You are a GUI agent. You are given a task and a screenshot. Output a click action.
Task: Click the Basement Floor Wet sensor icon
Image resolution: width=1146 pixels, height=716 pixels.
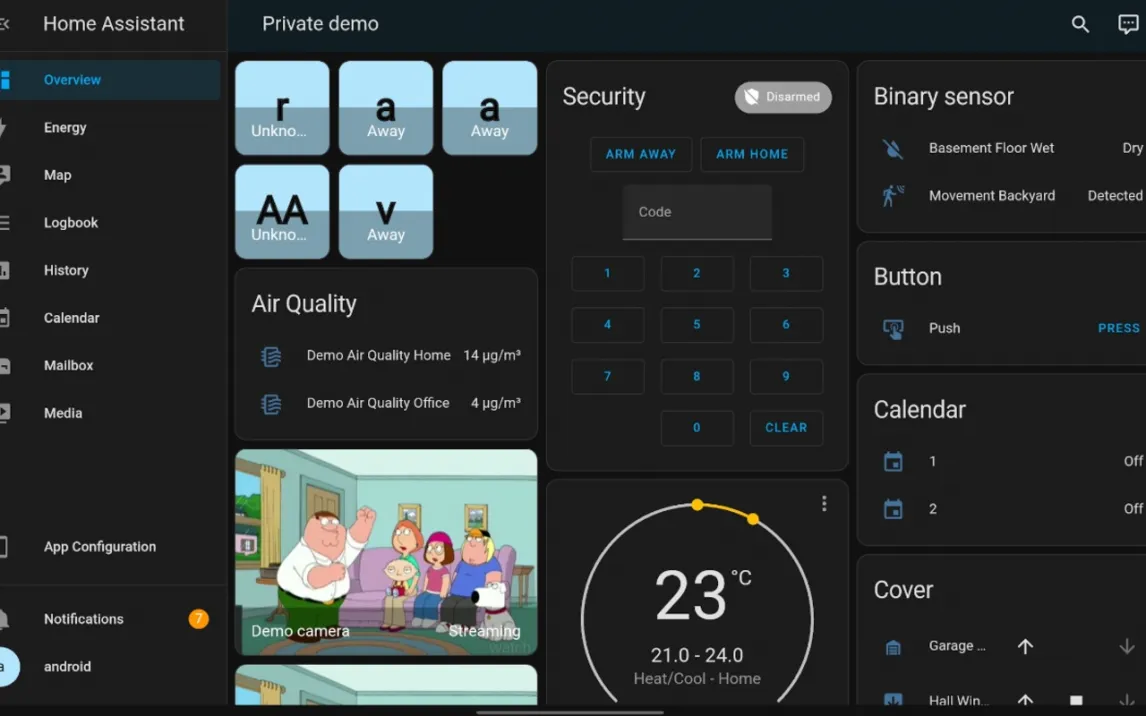click(893, 148)
